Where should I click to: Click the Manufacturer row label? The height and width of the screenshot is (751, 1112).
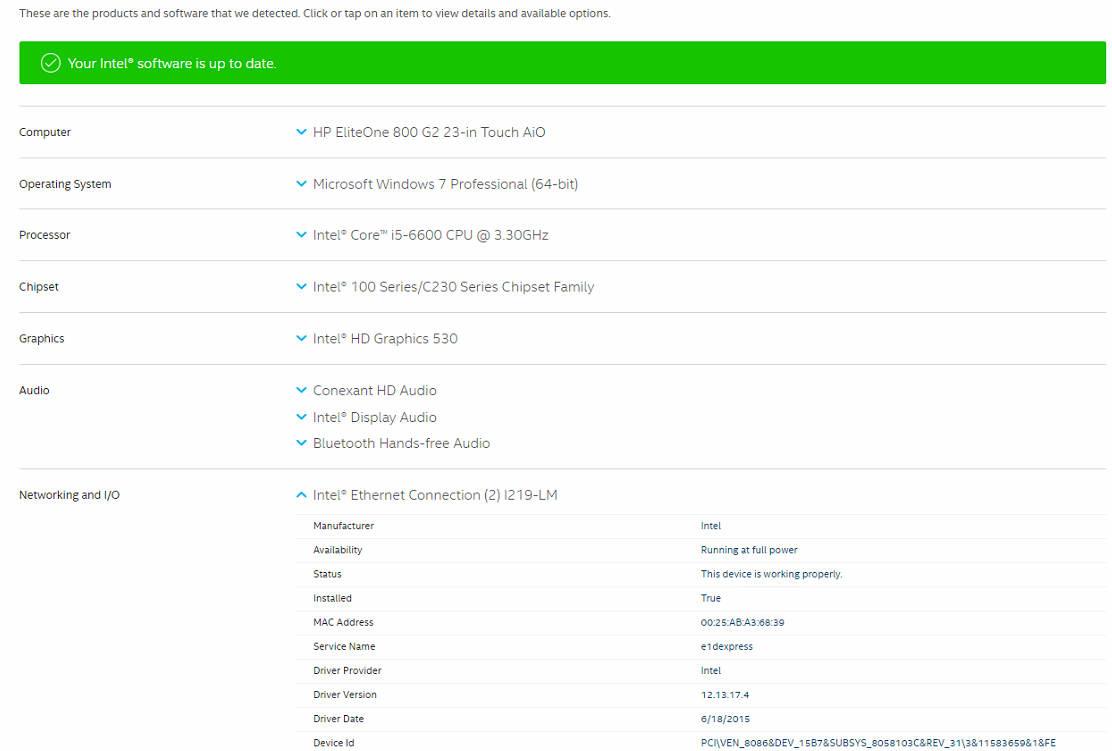click(343, 526)
